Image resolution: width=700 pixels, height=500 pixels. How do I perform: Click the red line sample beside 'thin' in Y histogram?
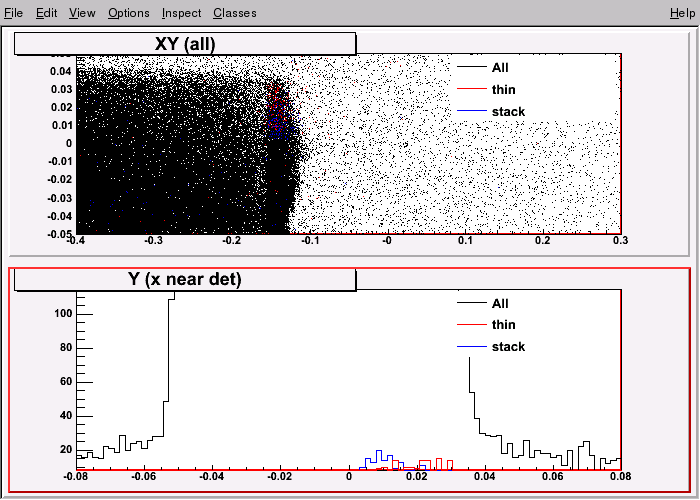472,325
